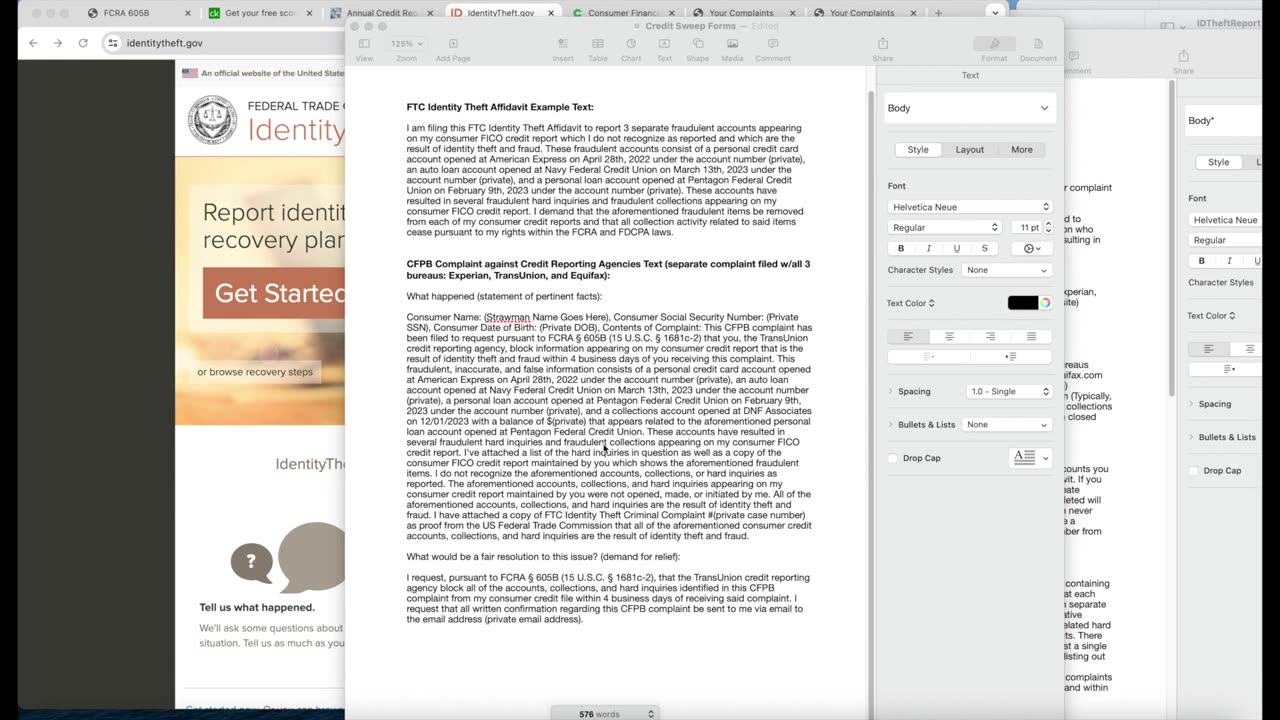The image size is (1280, 720).
Task: Click the Media toolbar icon
Action: click(732, 44)
